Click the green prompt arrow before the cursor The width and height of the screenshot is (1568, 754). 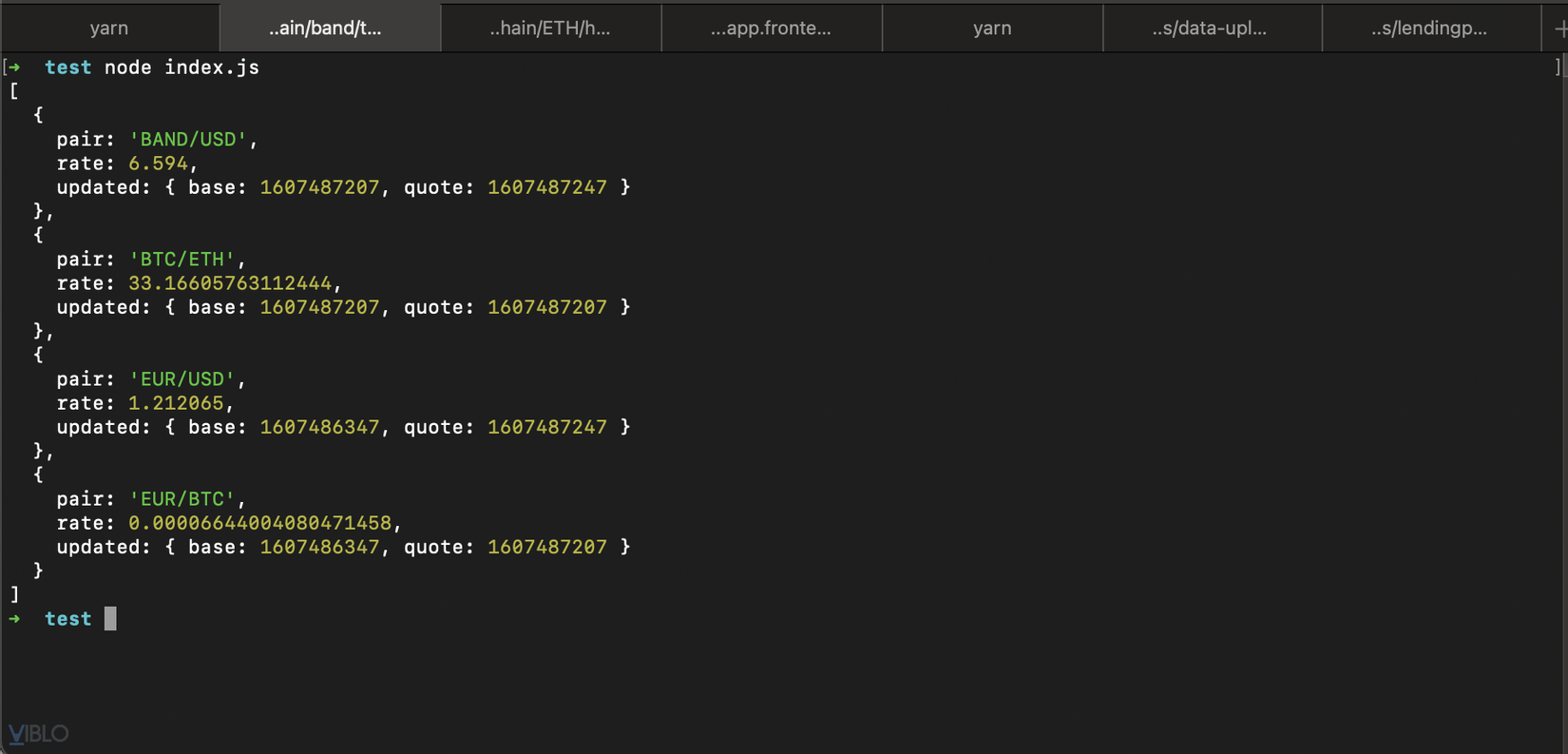tap(14, 619)
